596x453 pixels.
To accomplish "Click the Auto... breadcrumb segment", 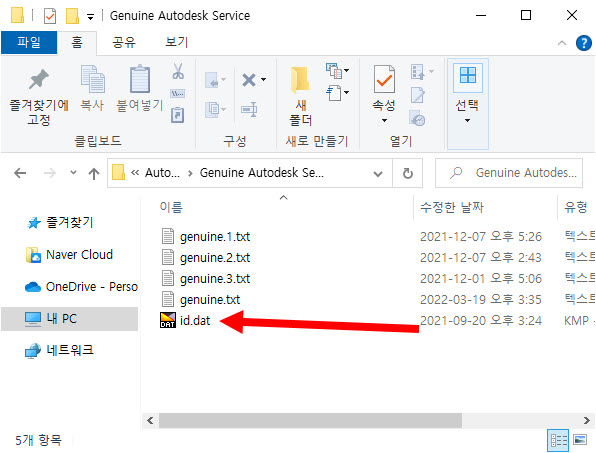I will pos(162,173).
